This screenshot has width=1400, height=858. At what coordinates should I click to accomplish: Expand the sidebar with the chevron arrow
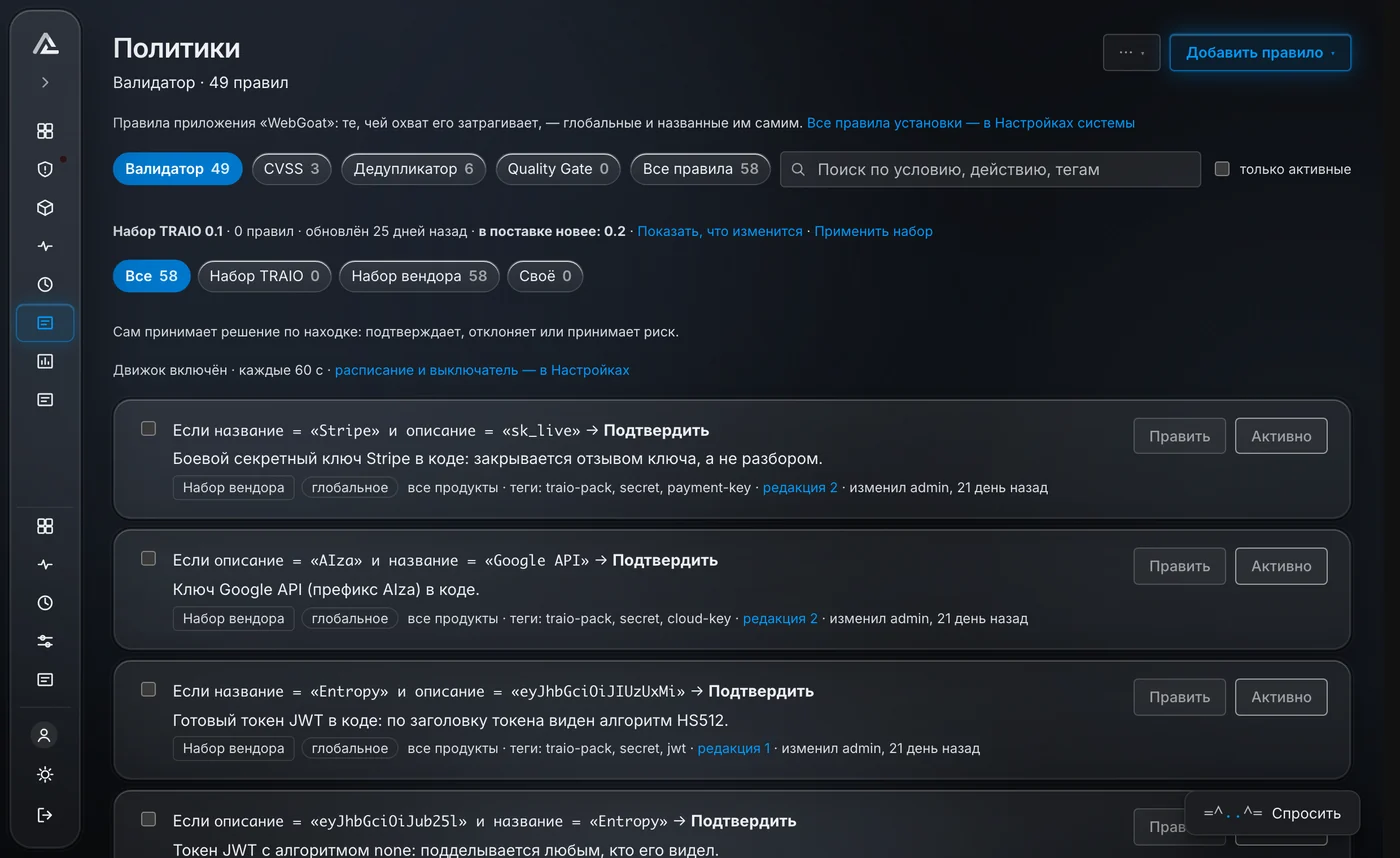(45, 83)
